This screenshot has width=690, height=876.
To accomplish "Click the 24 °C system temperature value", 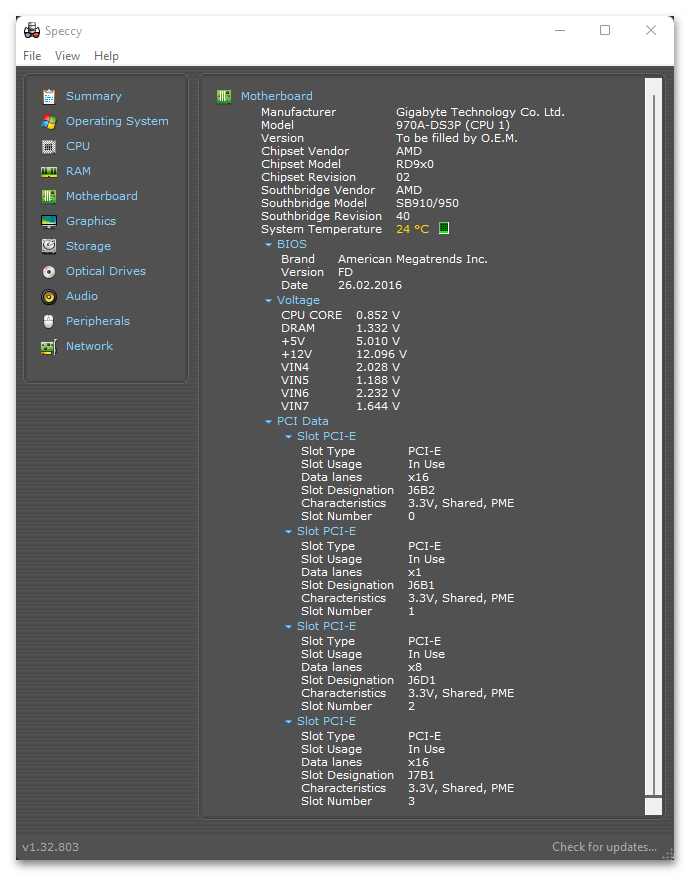I will coord(412,229).
